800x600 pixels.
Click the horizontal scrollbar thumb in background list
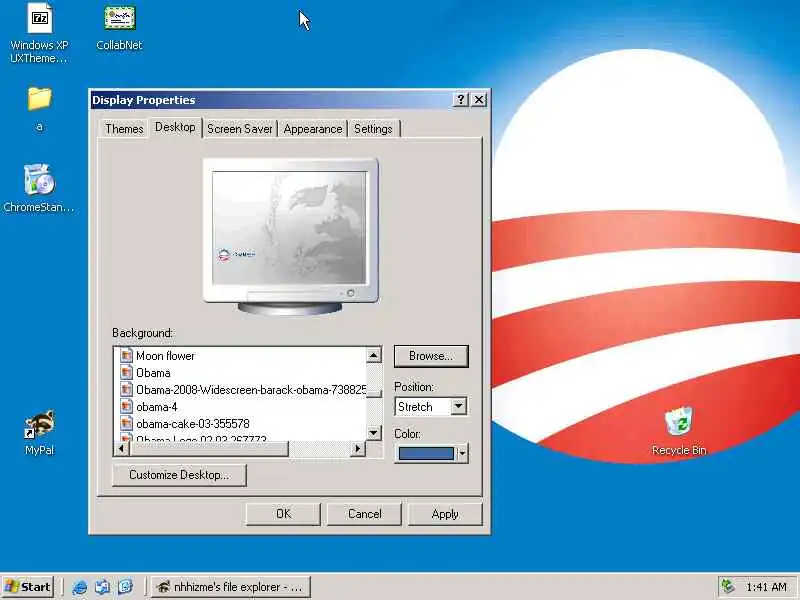[209, 448]
